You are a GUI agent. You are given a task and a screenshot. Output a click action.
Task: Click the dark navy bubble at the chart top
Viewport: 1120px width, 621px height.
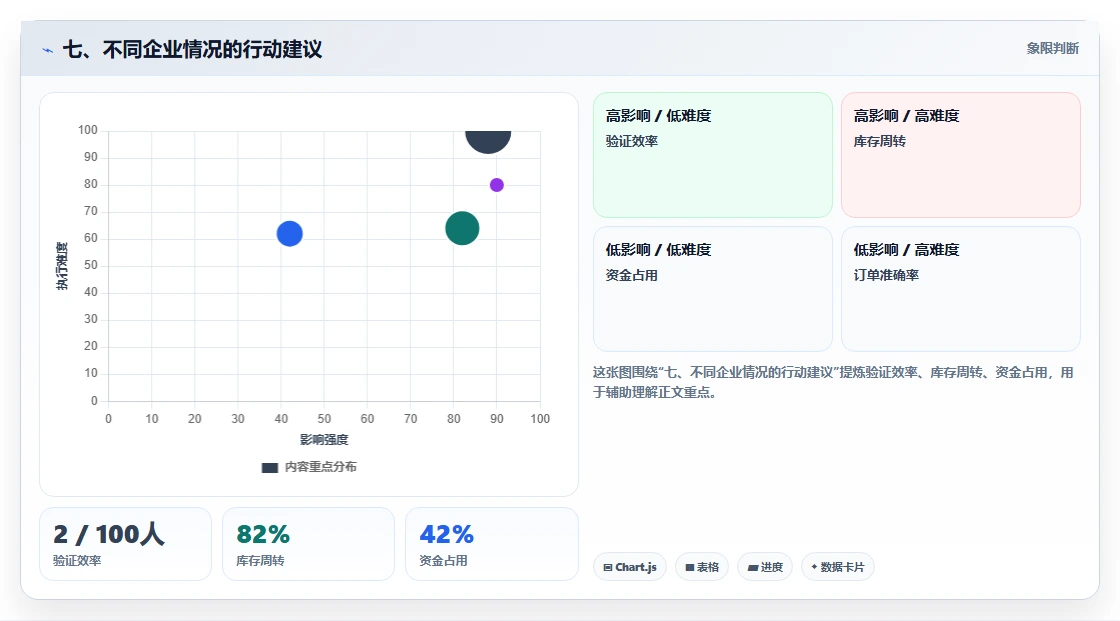(x=488, y=141)
